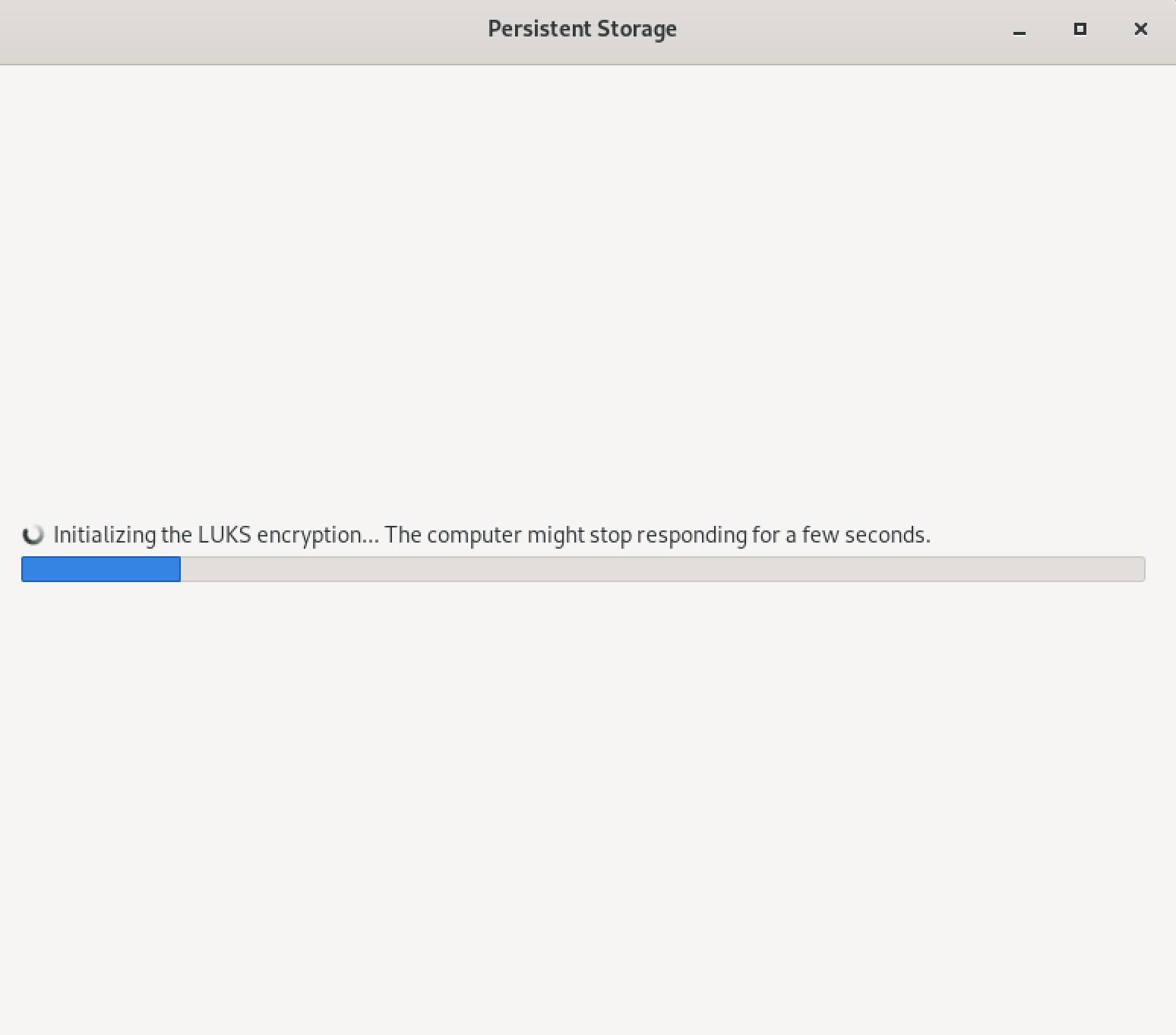
Task: Click the blank area above the progress bar
Action: point(582,304)
